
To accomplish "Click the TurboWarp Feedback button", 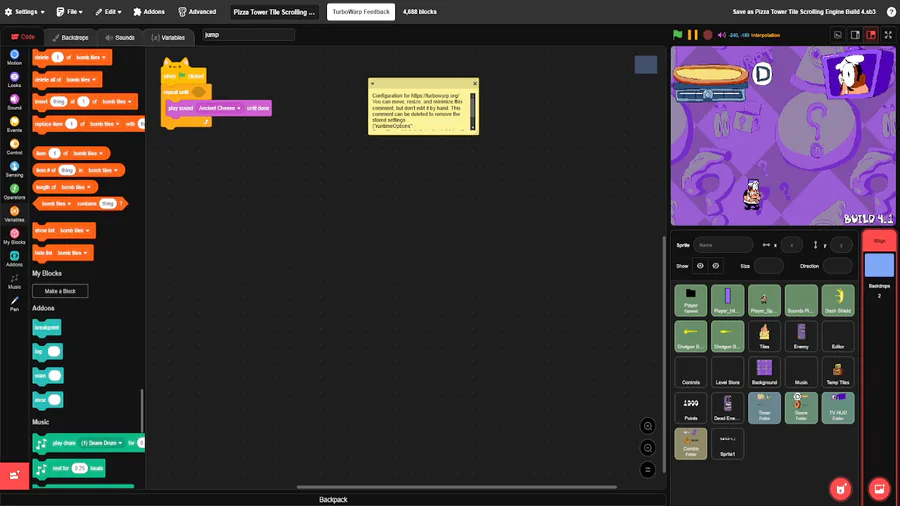I will (x=361, y=11).
